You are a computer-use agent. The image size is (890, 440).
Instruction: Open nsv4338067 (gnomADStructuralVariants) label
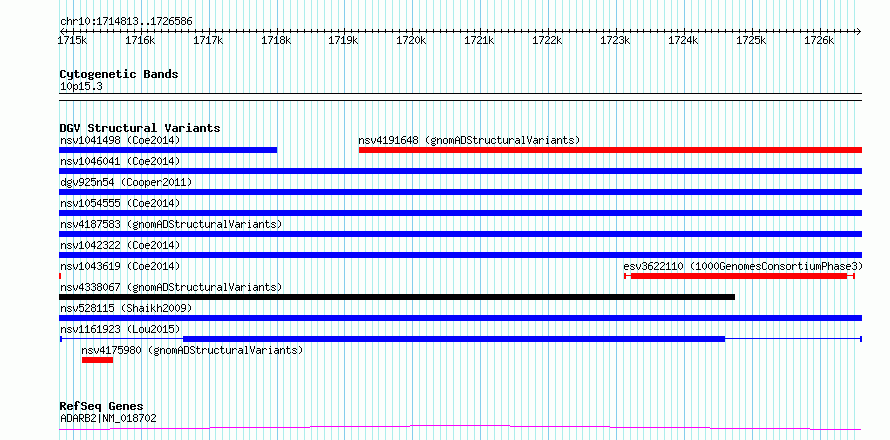click(171, 287)
